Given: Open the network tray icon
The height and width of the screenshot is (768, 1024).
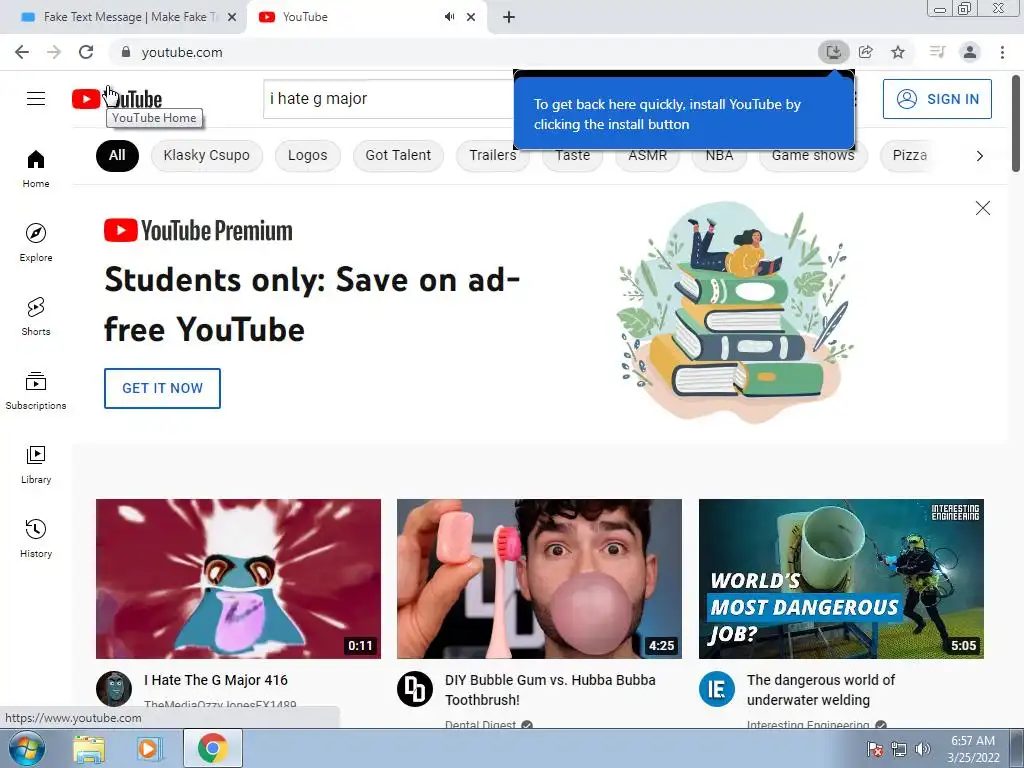Looking at the screenshot, I should pyautogui.click(x=899, y=749).
